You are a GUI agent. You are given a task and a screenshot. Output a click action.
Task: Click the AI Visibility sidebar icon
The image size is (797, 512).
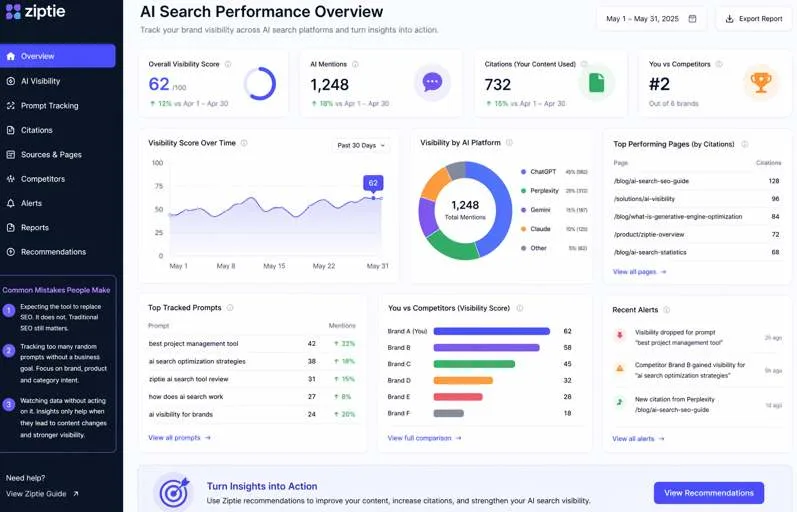(x=10, y=81)
